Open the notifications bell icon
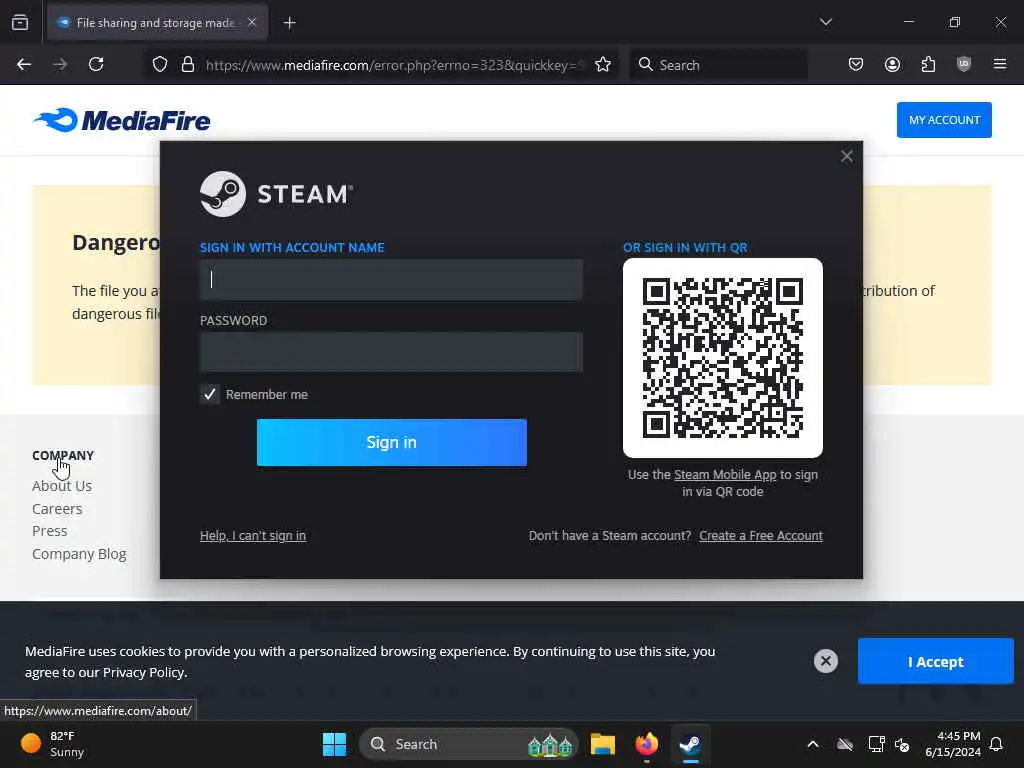The height and width of the screenshot is (768, 1024). [x=997, y=744]
